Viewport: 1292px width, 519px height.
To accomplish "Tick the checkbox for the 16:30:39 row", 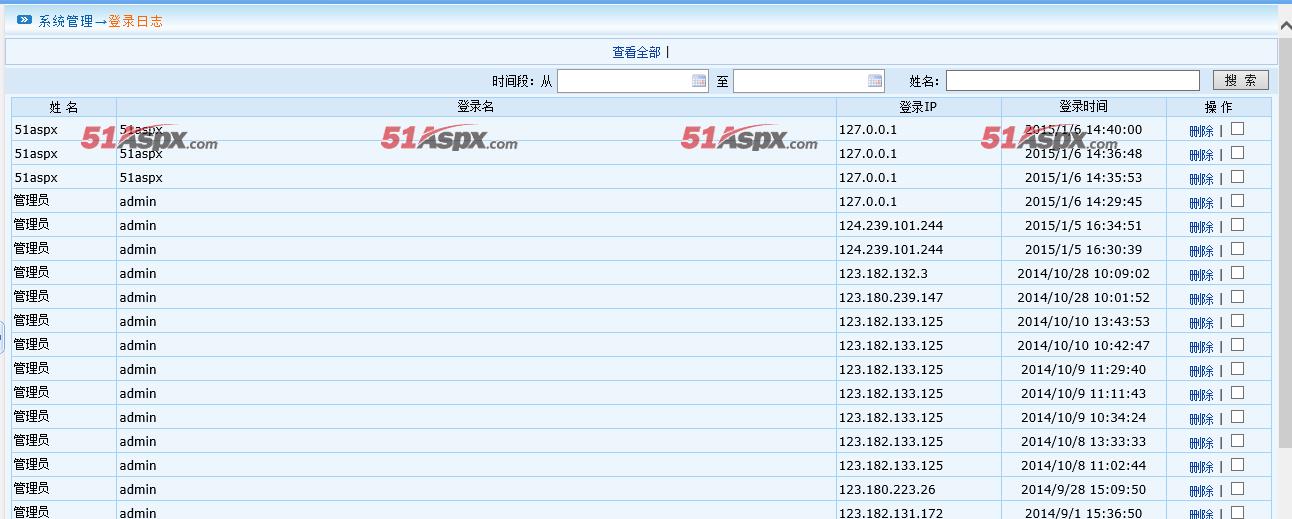I will tap(1237, 249).
